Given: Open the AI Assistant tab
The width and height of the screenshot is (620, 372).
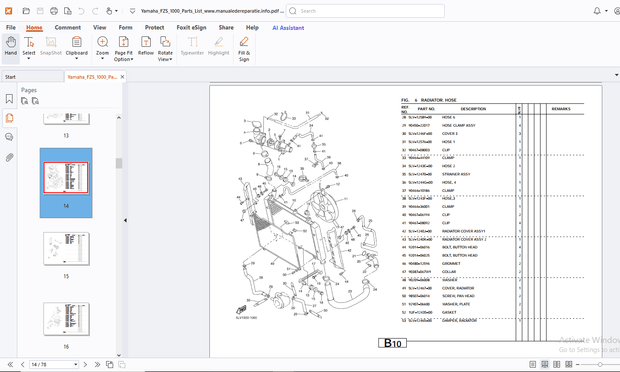Looking at the screenshot, I should click(288, 28).
